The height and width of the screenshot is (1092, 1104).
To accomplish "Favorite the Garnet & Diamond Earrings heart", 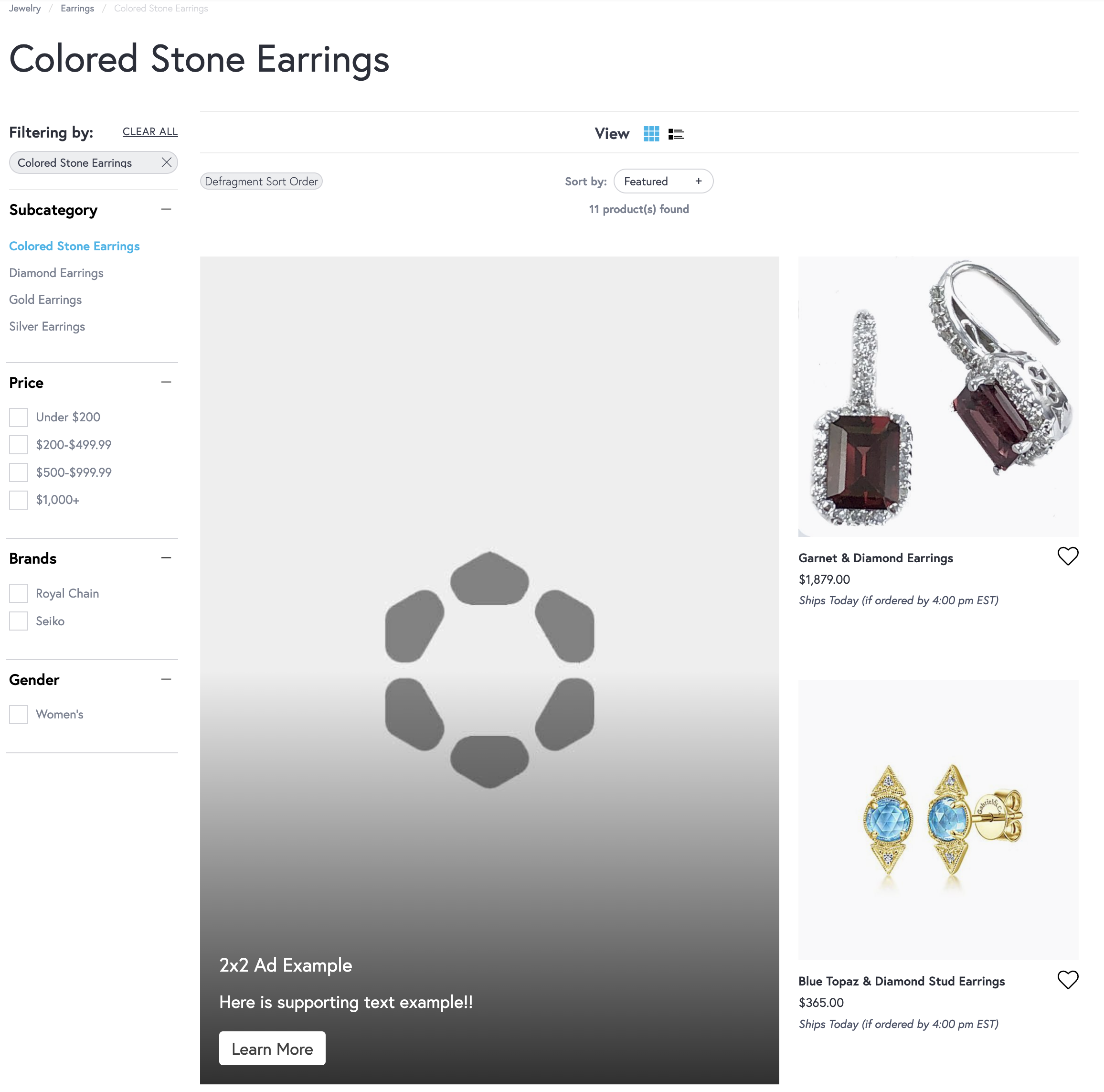I will click(1067, 557).
